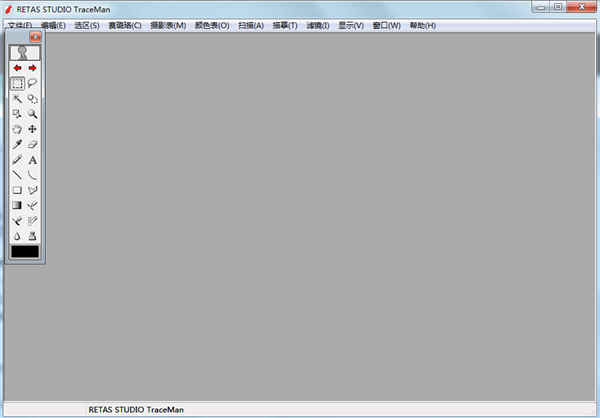Click the black foreground color swatch
This screenshot has height=418, width=600.
click(25, 251)
